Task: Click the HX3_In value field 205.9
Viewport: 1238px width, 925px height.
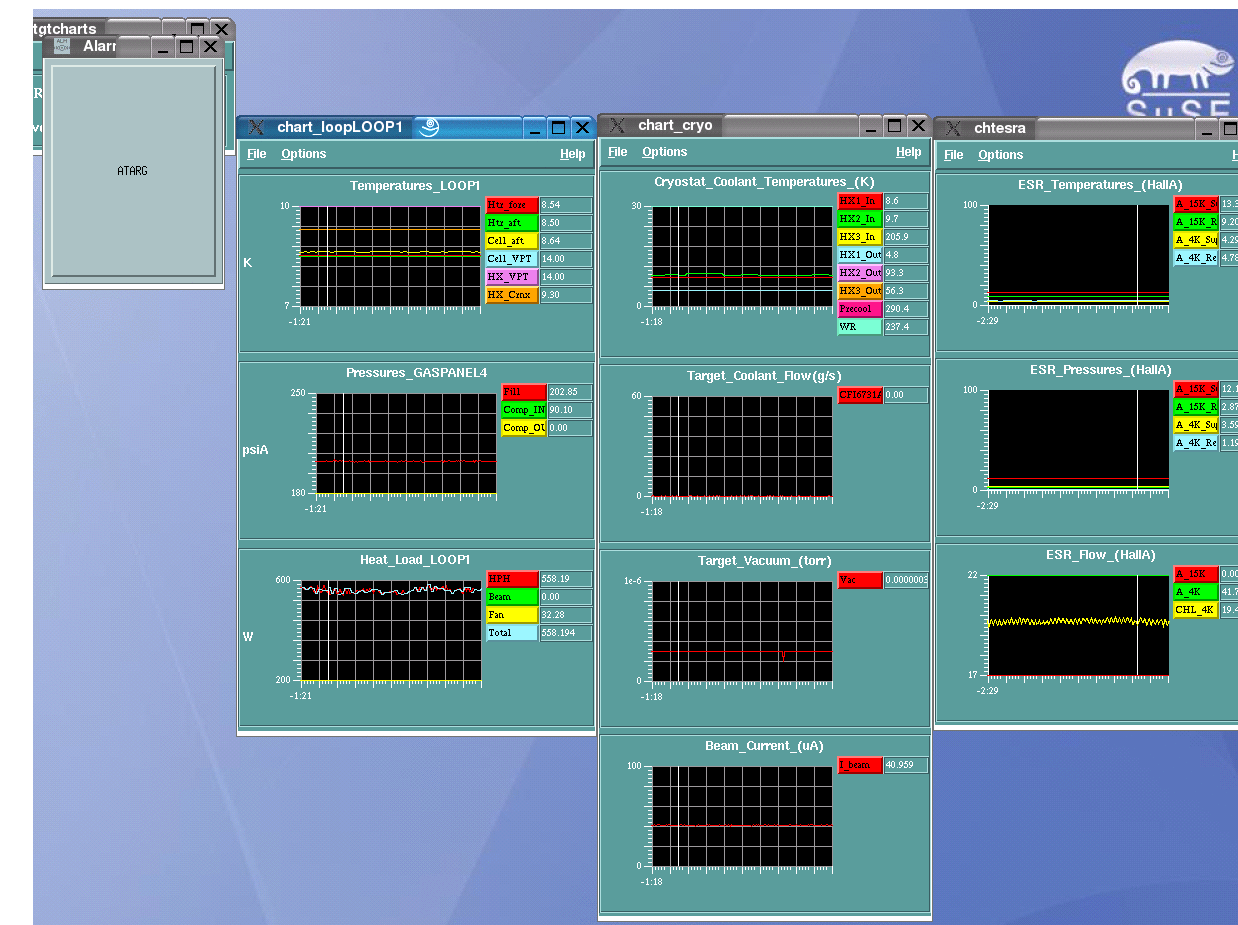Action: click(x=906, y=237)
